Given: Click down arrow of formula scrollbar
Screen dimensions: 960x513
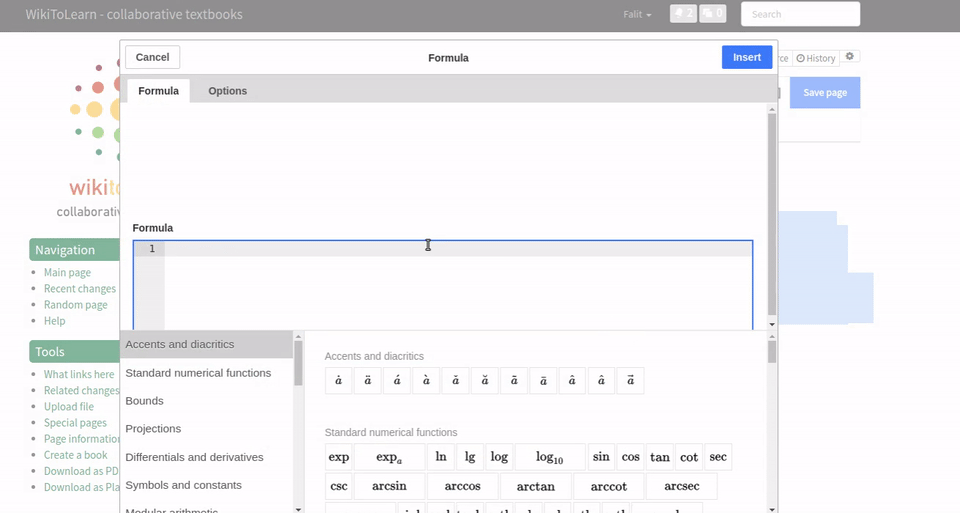Looking at the screenshot, I should coord(771,324).
